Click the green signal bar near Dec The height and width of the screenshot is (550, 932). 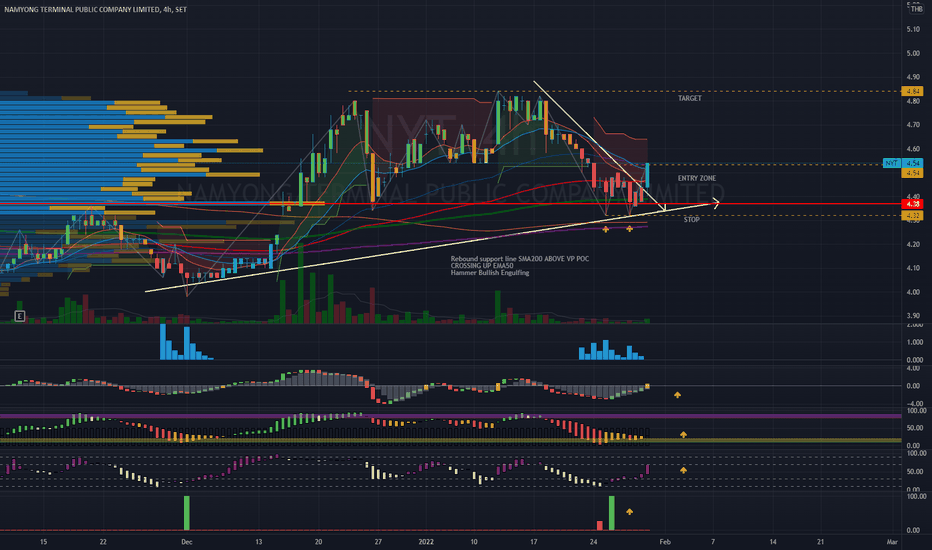[x=187, y=513]
